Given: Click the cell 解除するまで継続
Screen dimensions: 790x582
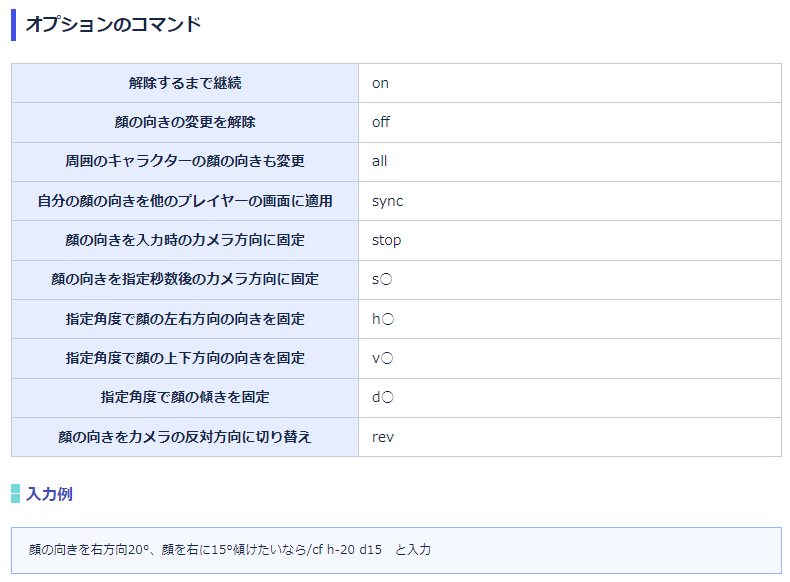Looking at the screenshot, I should 185,83.
